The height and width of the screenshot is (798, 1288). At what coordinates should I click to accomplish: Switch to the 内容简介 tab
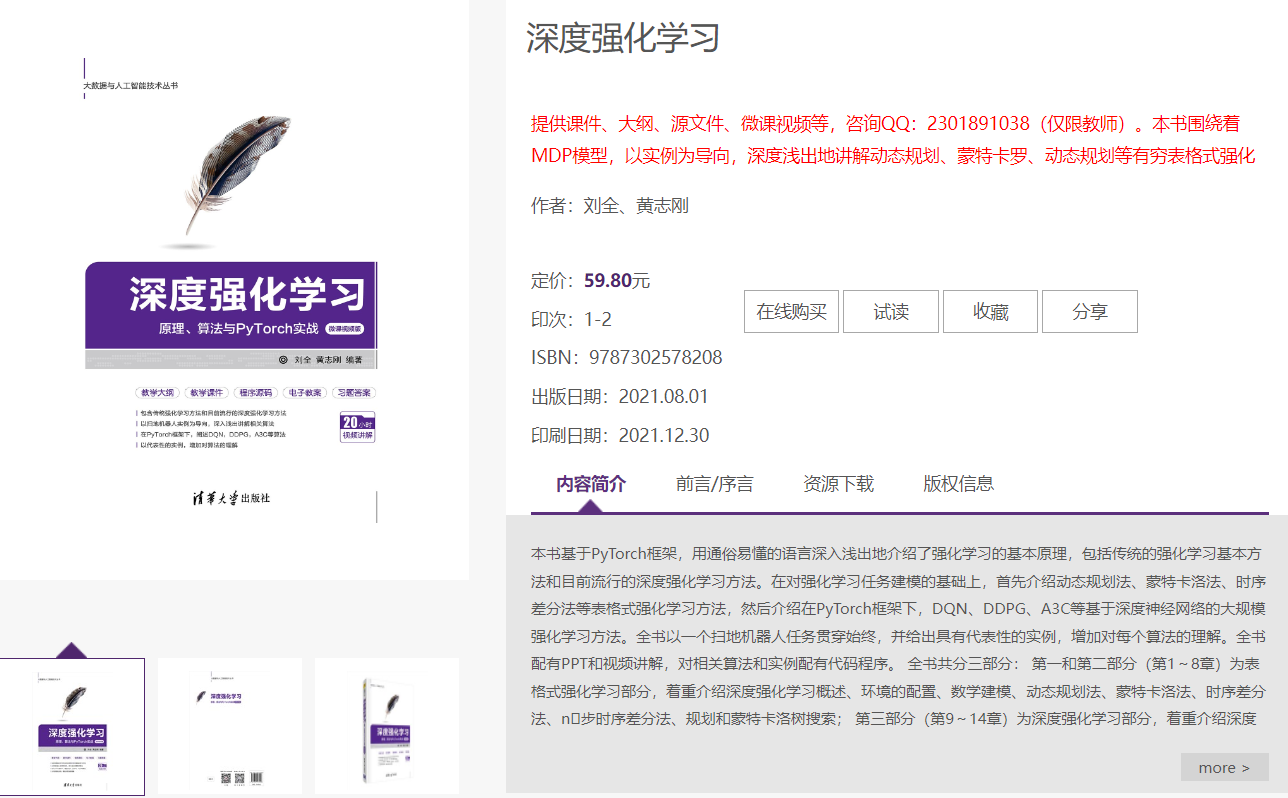(x=591, y=484)
